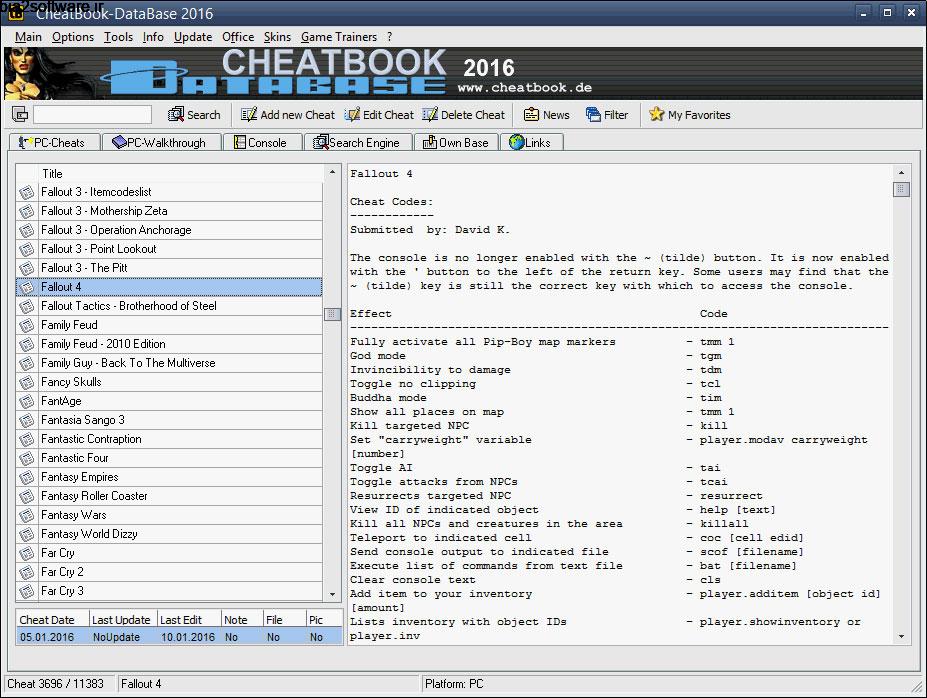Screen dimensions: 927x698
Task: Open the Options menu
Action: pyautogui.click(x=71, y=36)
